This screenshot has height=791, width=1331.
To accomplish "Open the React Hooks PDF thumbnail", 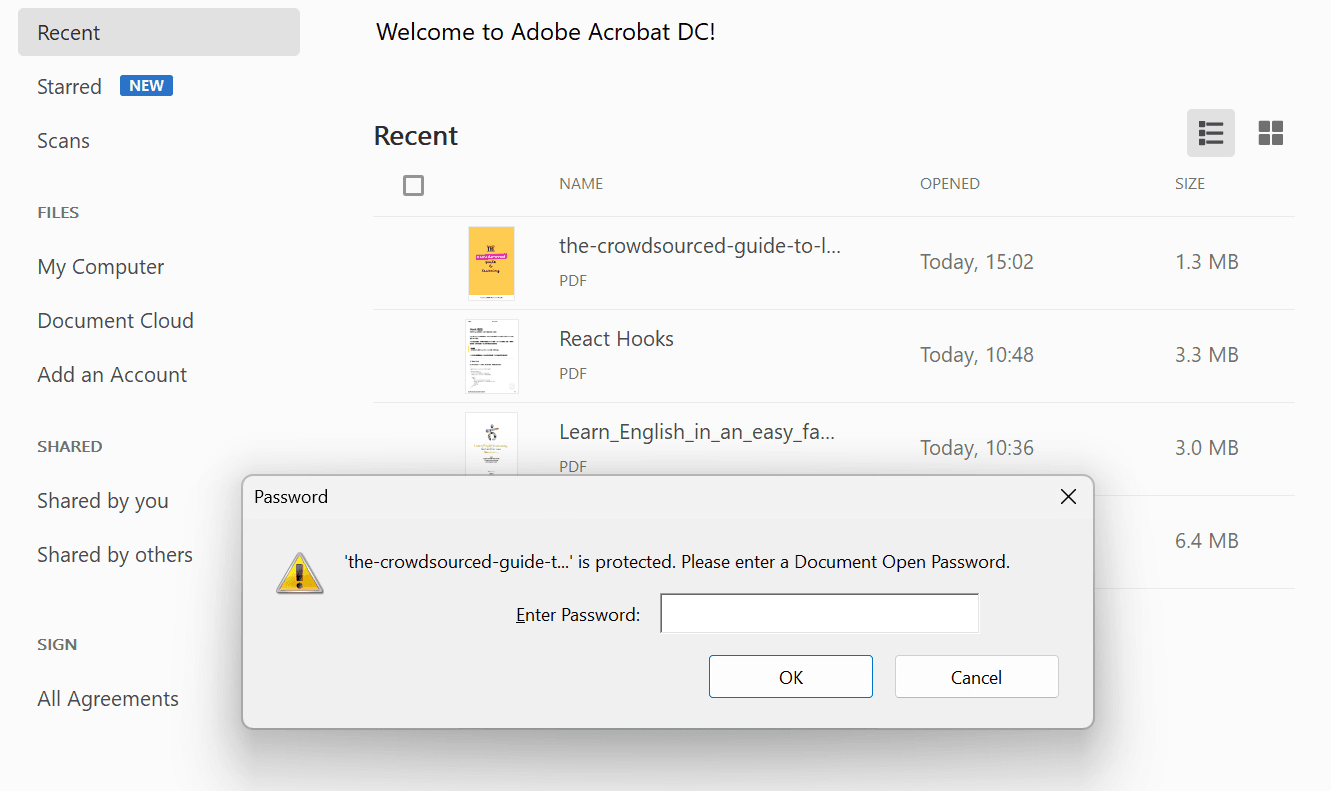I will [491, 355].
